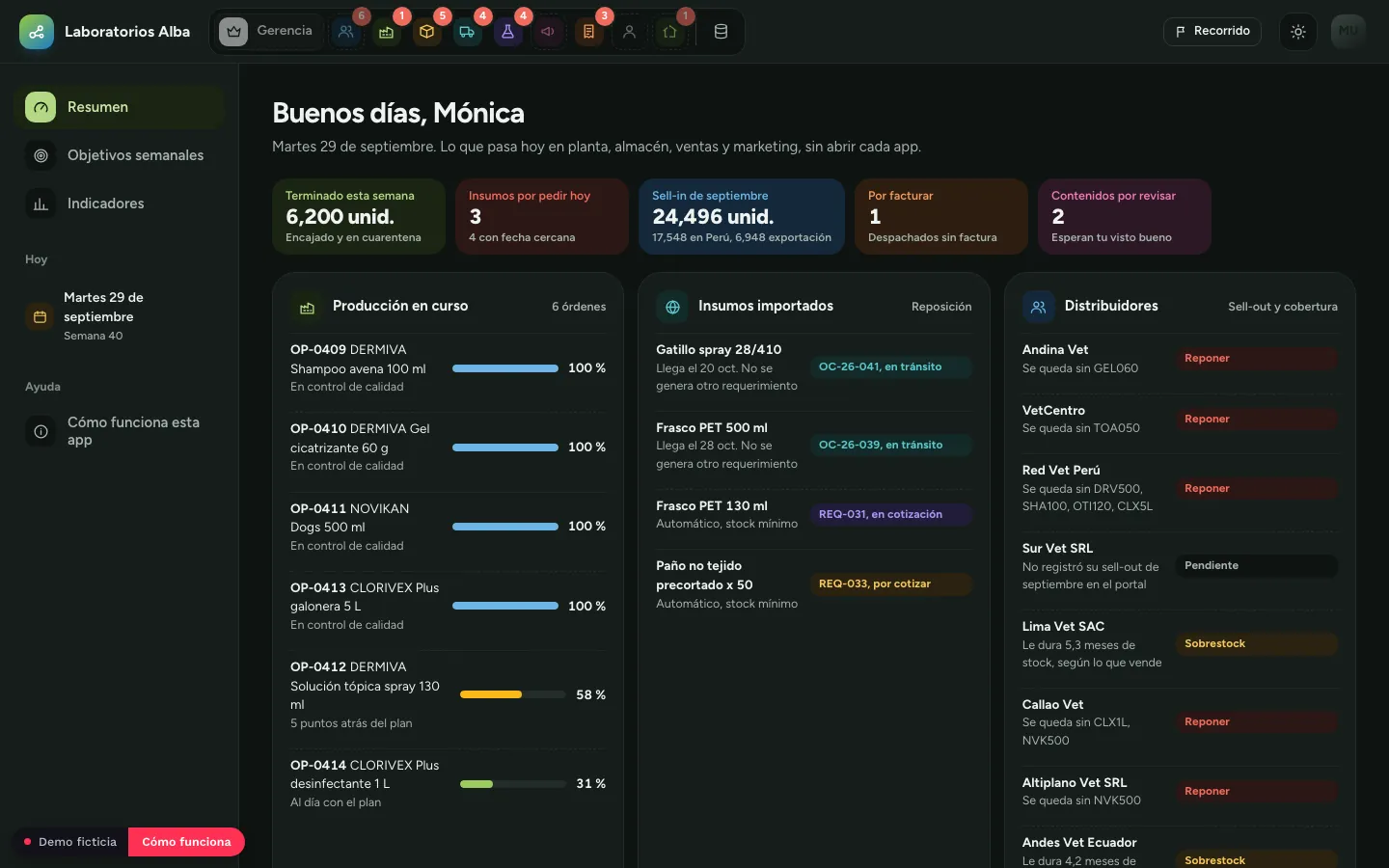This screenshot has width=1389, height=868.
Task: Toggle the light/dark theme sun button
Action: pos(1298,32)
